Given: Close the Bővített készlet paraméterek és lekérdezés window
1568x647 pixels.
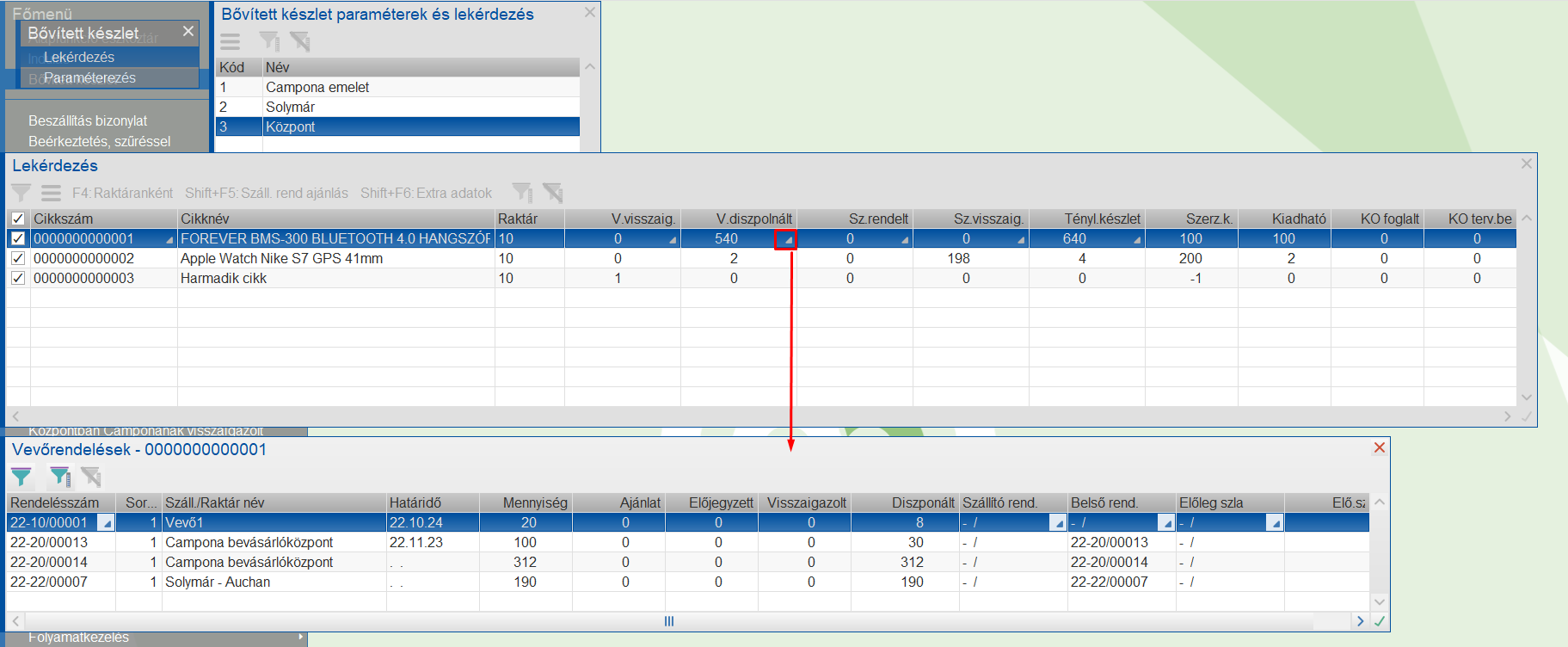Looking at the screenshot, I should (589, 12).
